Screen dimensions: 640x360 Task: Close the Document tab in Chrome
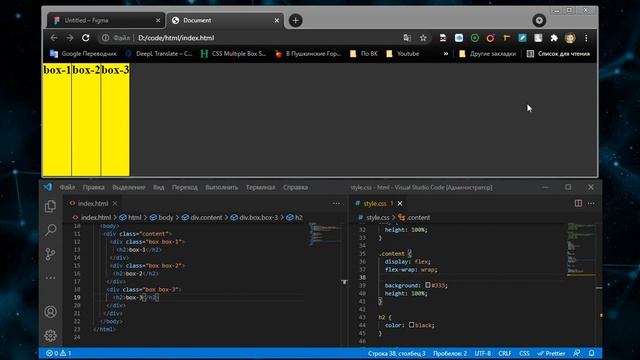point(276,20)
